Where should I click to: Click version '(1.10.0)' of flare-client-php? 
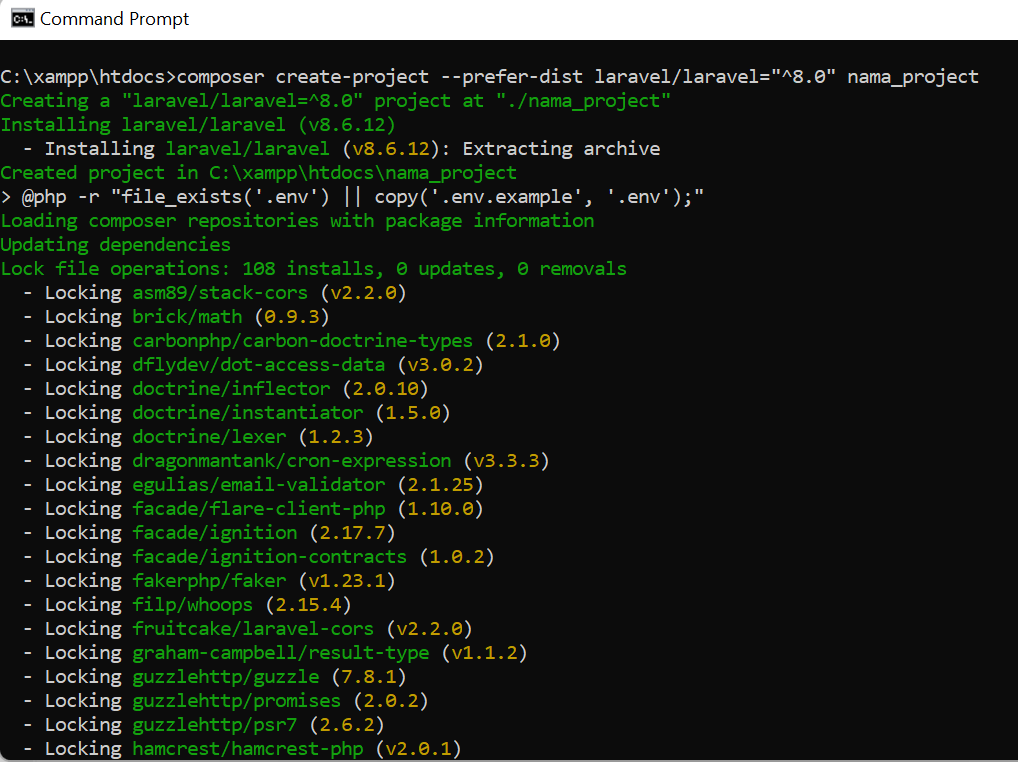pos(440,510)
